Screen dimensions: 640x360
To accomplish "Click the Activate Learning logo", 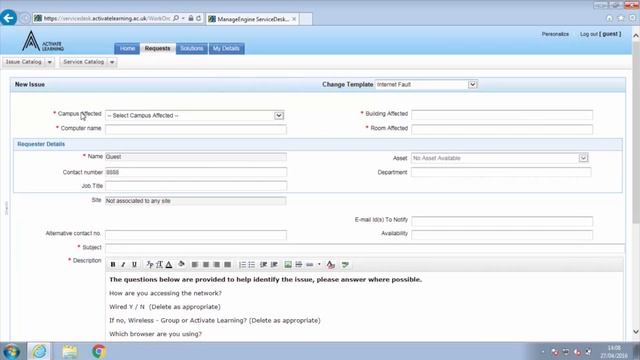I will pyautogui.click(x=43, y=42).
